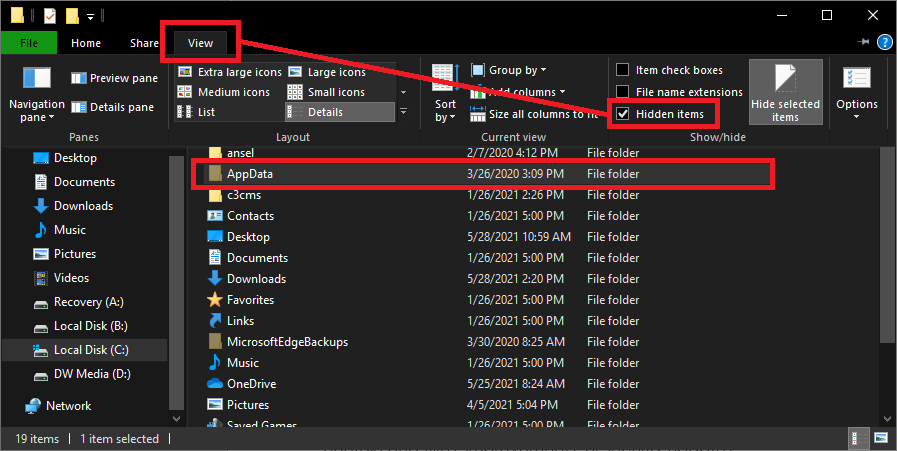Select Extra large icons layout
This screenshot has height=451, width=897.
coord(186,72)
